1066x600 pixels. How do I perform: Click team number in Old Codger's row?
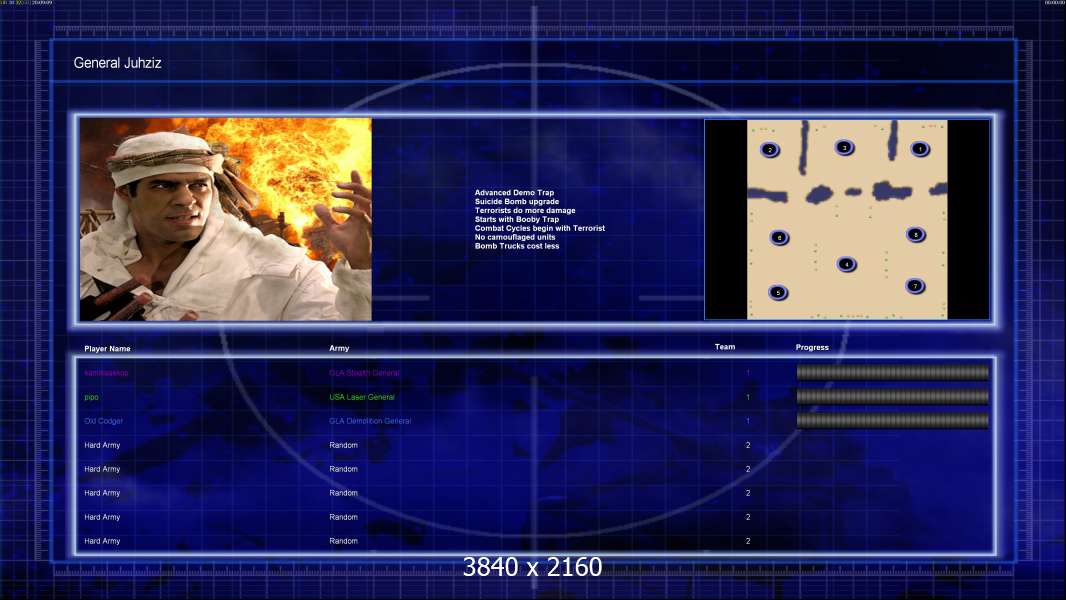[748, 421]
